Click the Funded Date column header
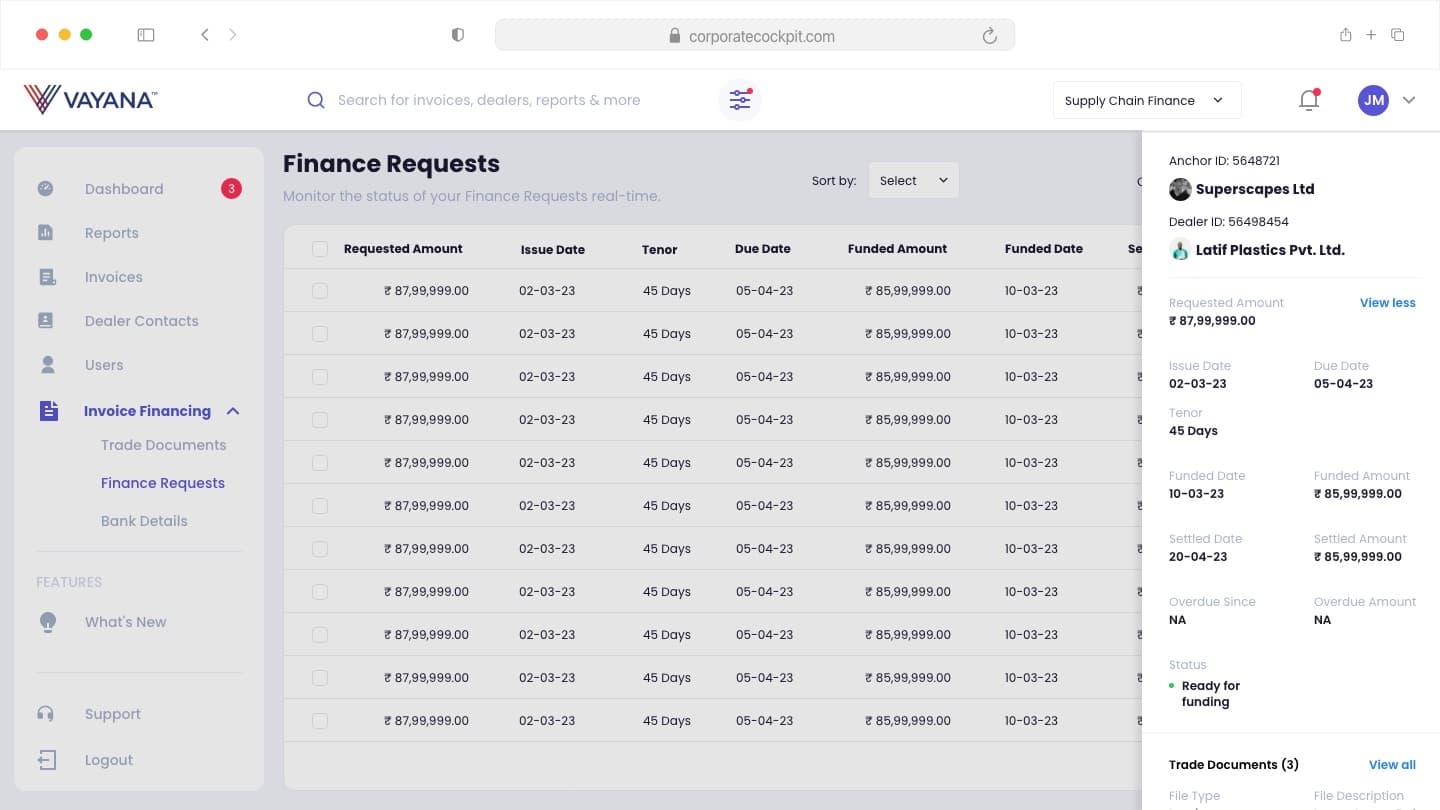Image resolution: width=1440 pixels, height=810 pixels. pos(1044,249)
